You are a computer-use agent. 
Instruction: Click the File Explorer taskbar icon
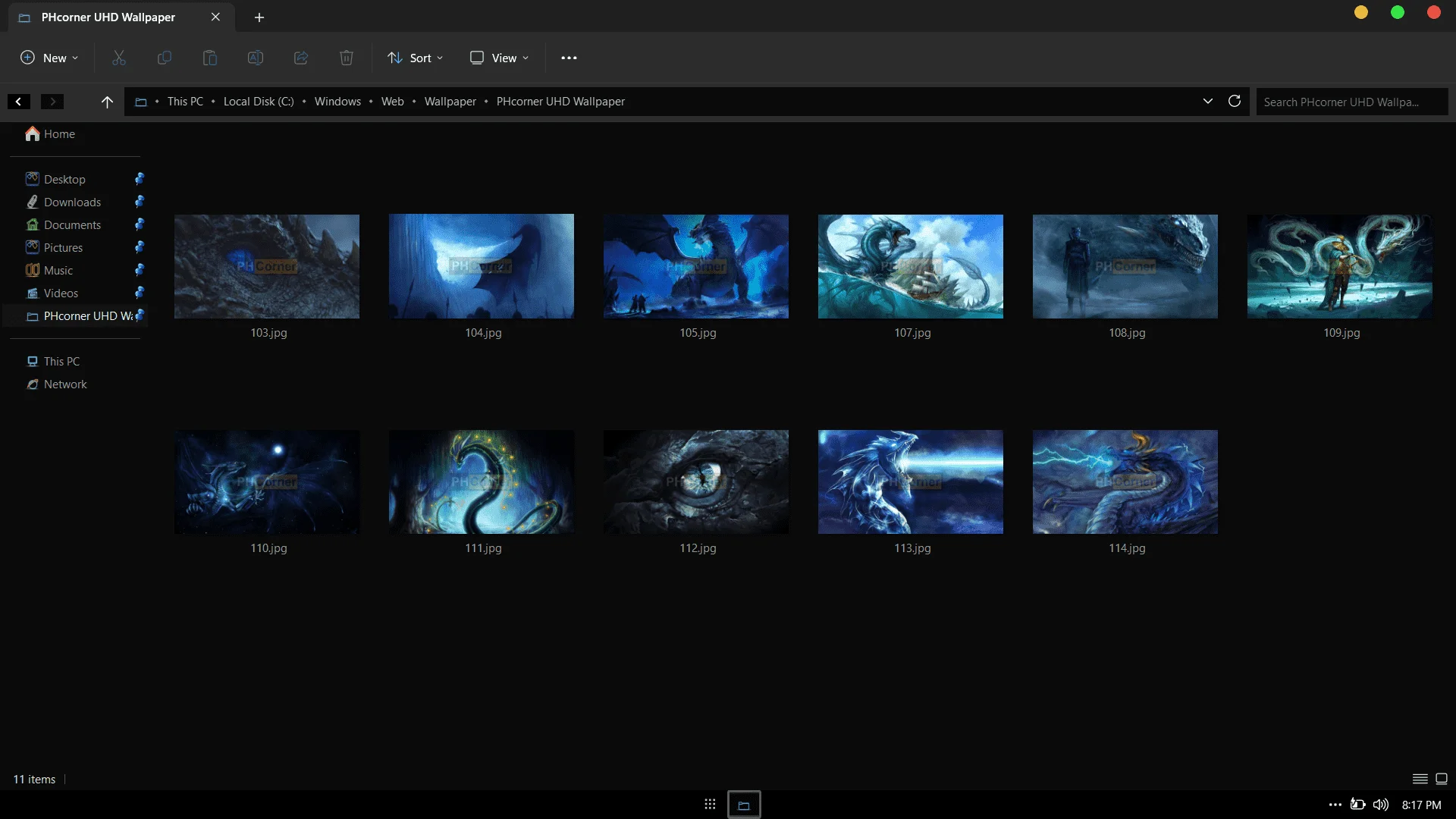[744, 805]
